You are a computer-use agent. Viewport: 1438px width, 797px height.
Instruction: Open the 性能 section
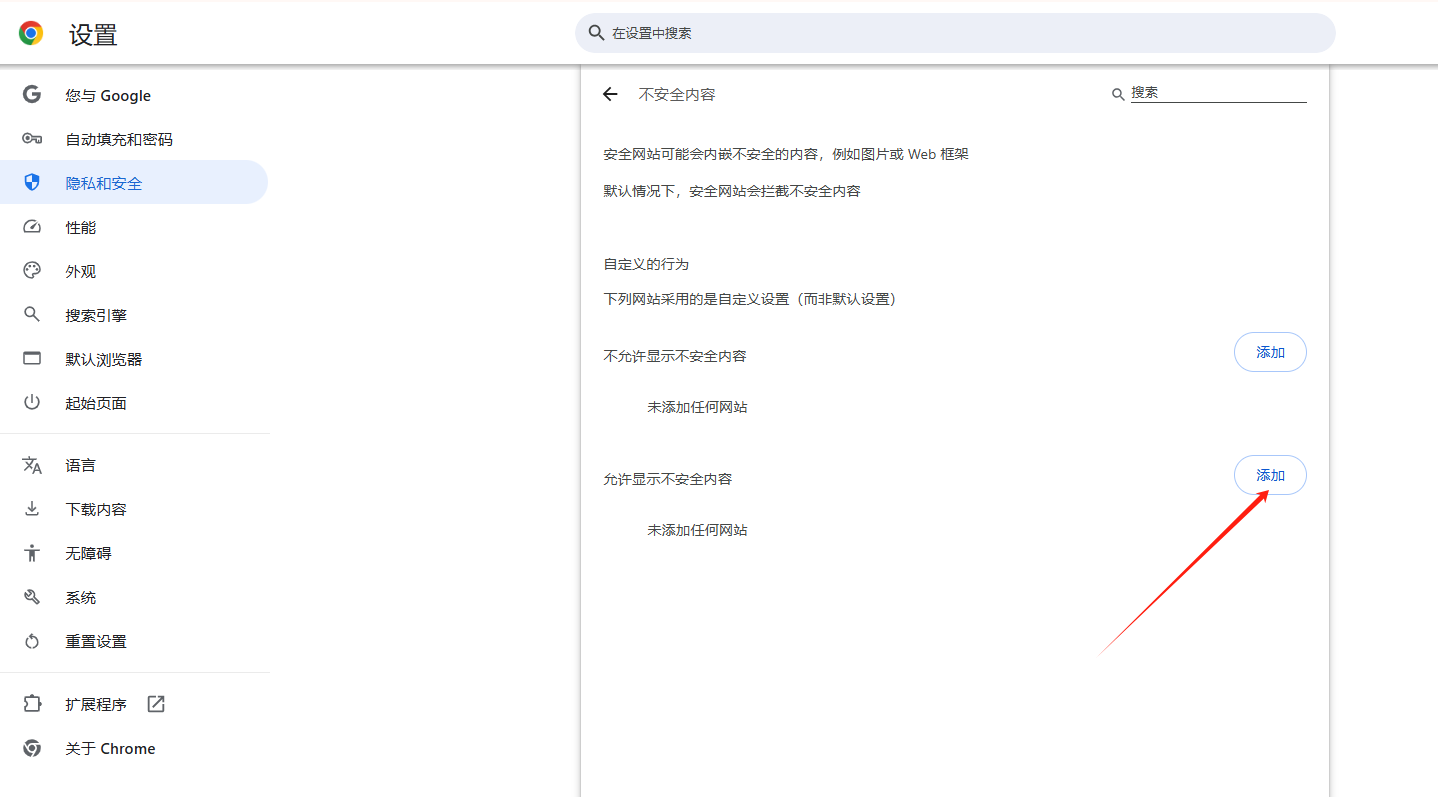[134, 227]
